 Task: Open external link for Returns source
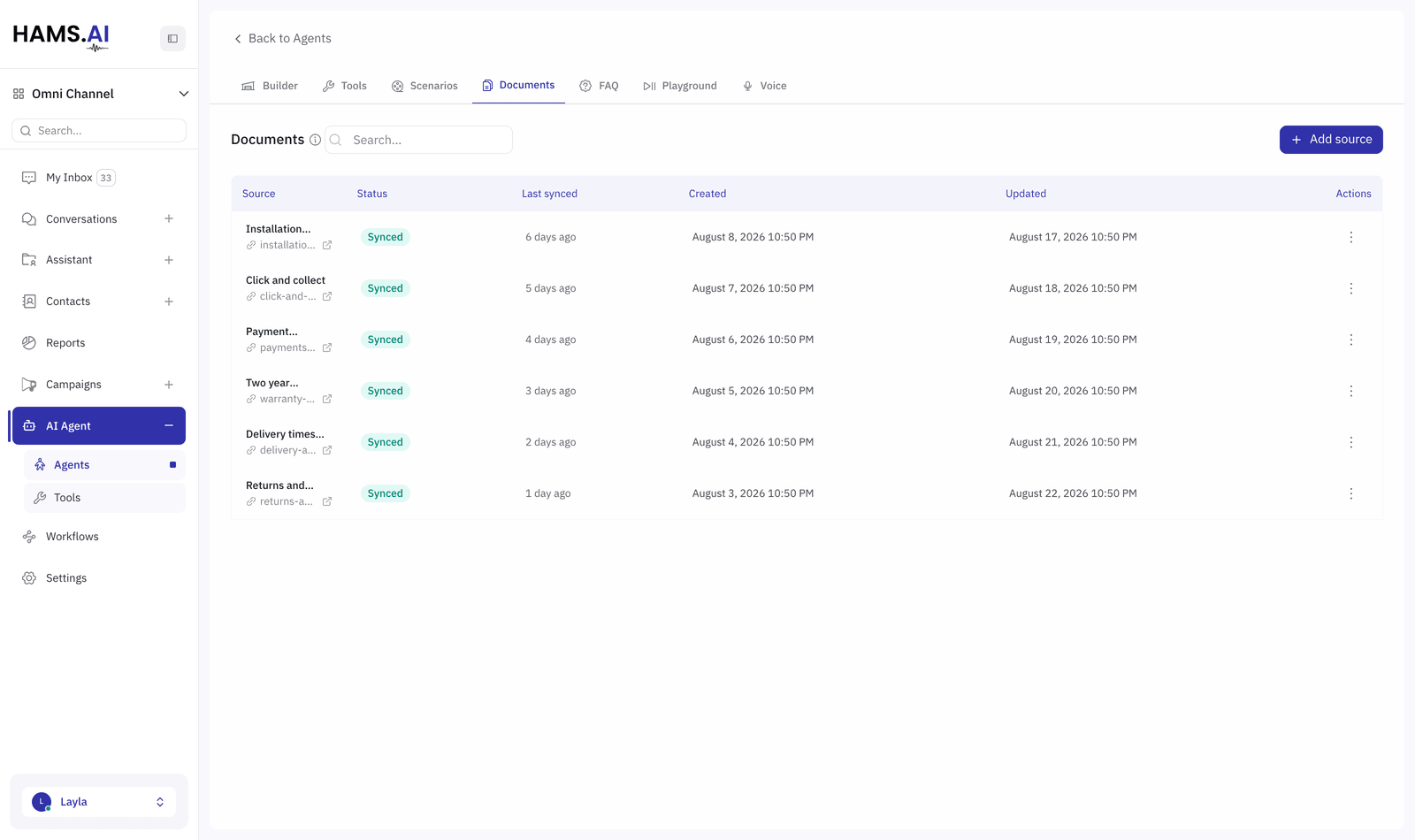coord(327,501)
